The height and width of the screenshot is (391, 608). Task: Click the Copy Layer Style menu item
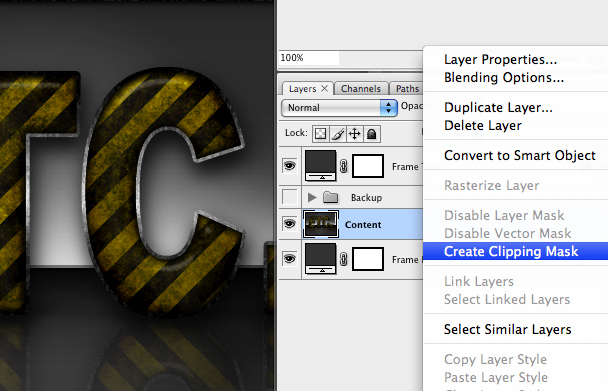[x=495, y=359]
